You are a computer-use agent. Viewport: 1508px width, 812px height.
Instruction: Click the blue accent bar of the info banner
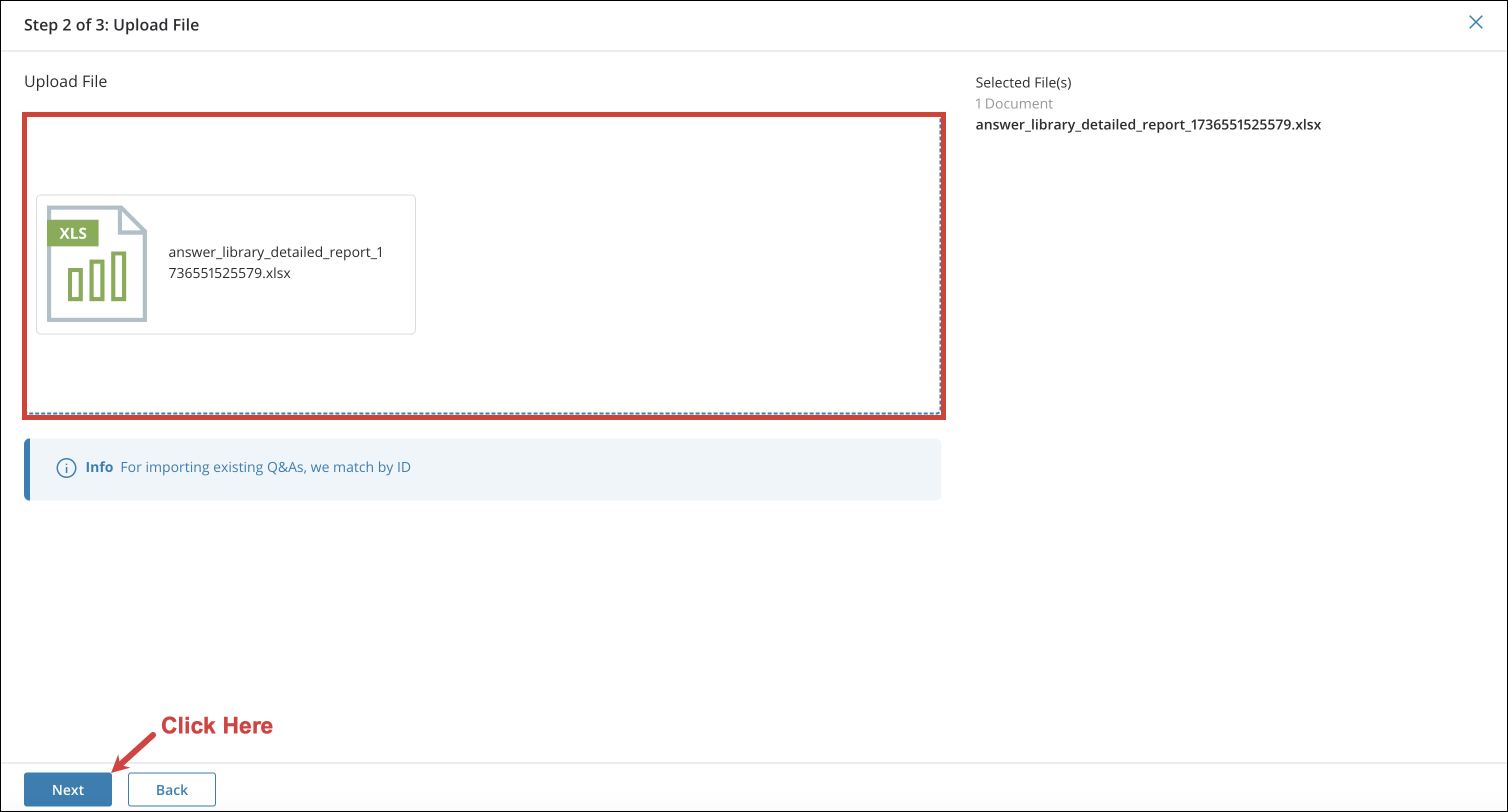click(27, 468)
